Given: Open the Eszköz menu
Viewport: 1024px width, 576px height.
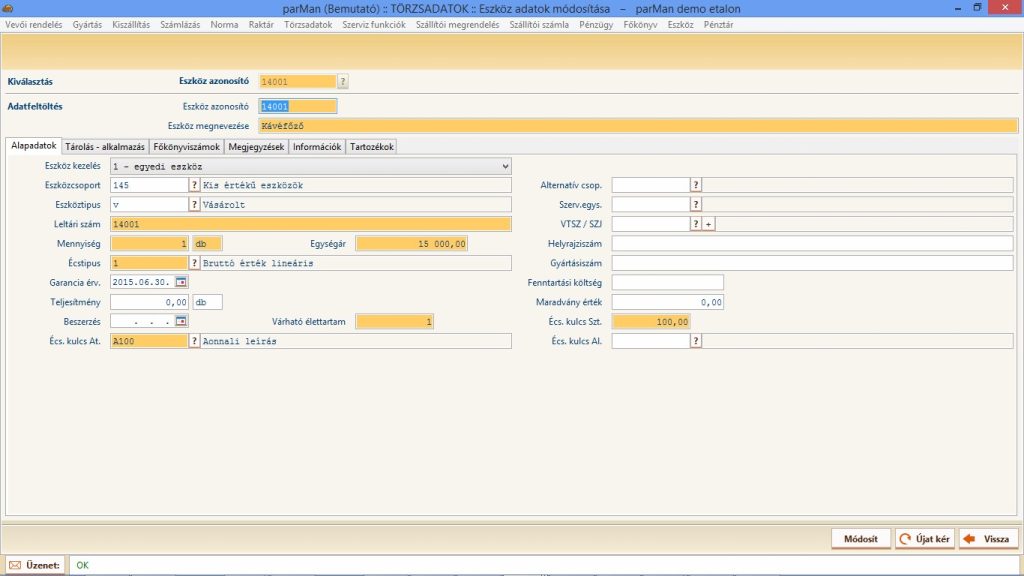Looking at the screenshot, I should tap(680, 25).
